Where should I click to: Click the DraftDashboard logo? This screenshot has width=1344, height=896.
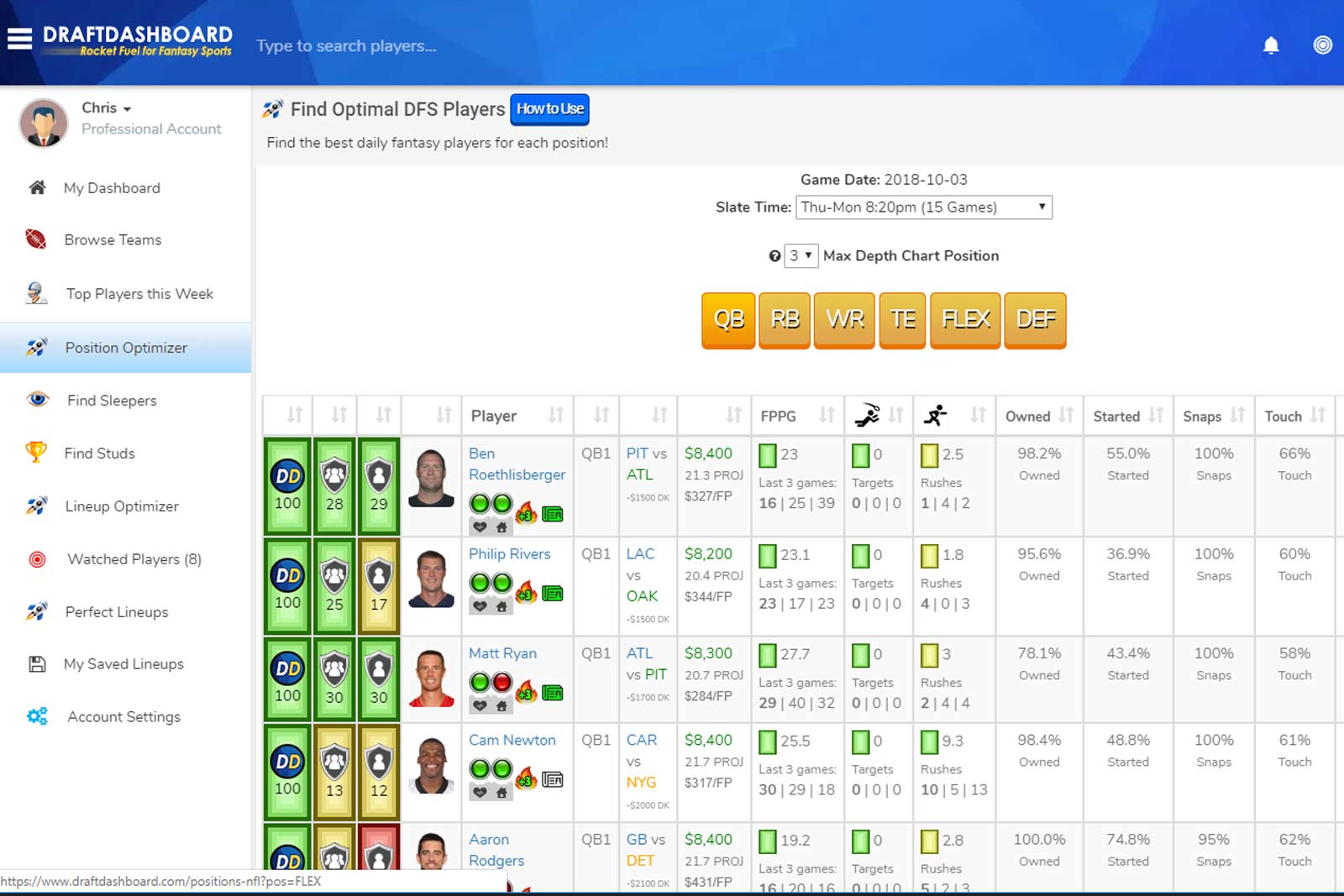[x=138, y=40]
